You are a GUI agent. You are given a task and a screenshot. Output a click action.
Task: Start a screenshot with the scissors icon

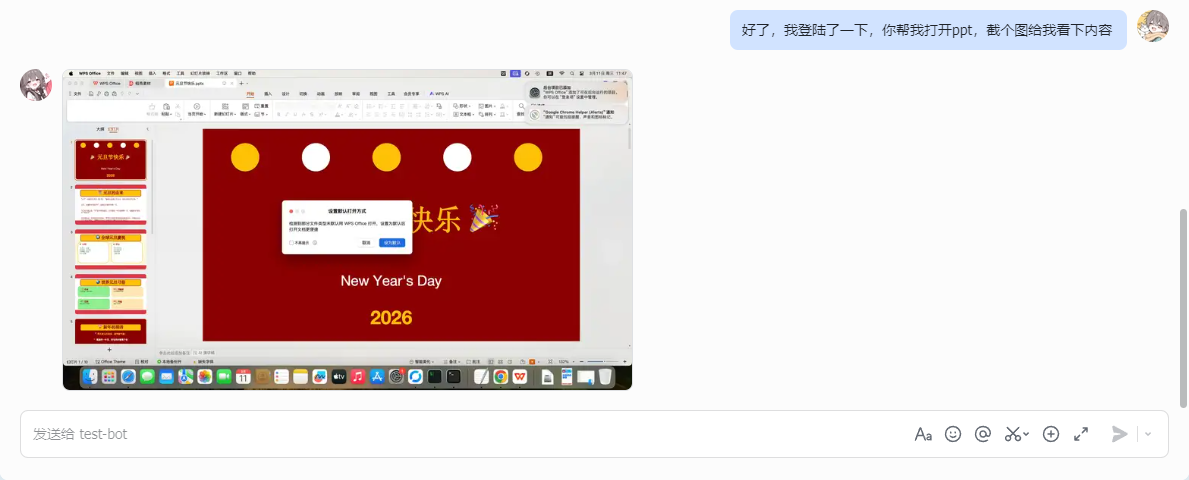click(1013, 434)
